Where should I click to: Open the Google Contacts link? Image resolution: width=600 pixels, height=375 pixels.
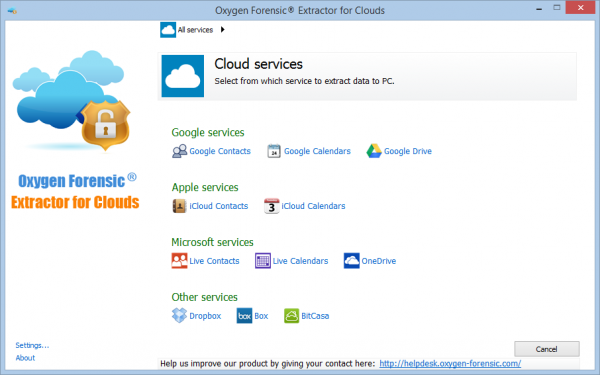(x=220, y=151)
